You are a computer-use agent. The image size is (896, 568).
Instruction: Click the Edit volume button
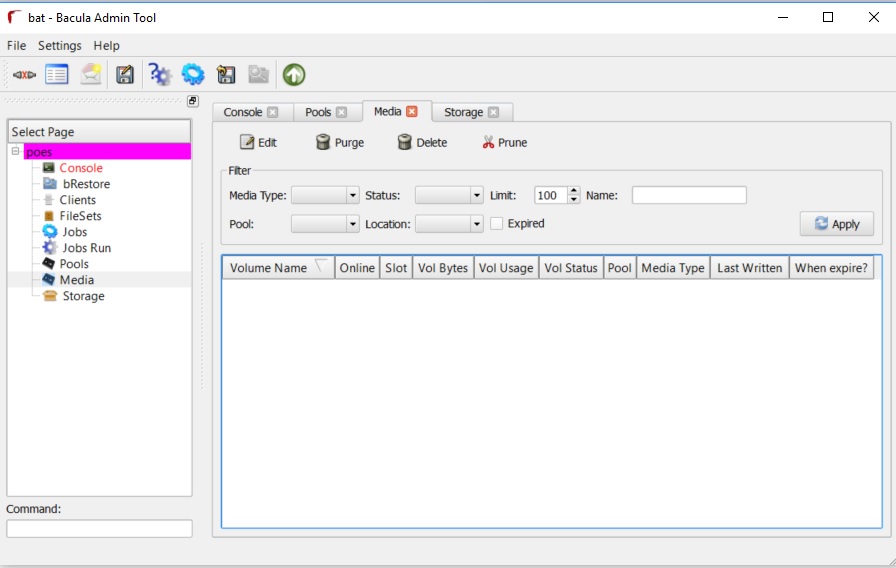(x=258, y=142)
